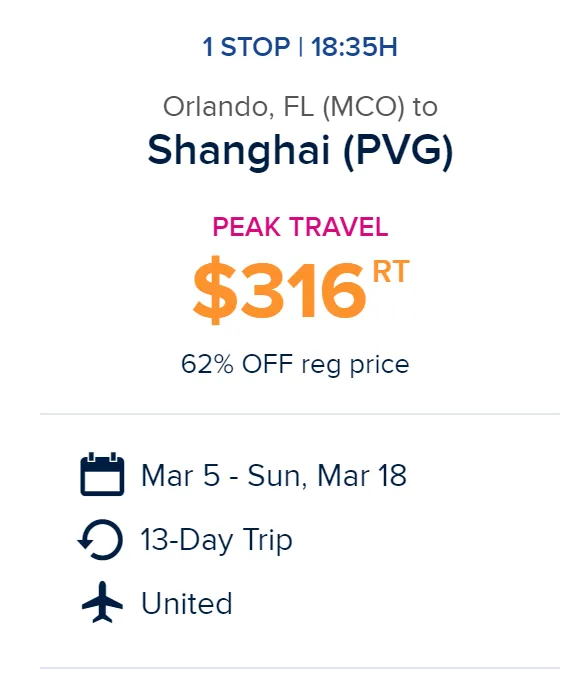Click the pink PEAK TRAVEL label

tap(300, 227)
